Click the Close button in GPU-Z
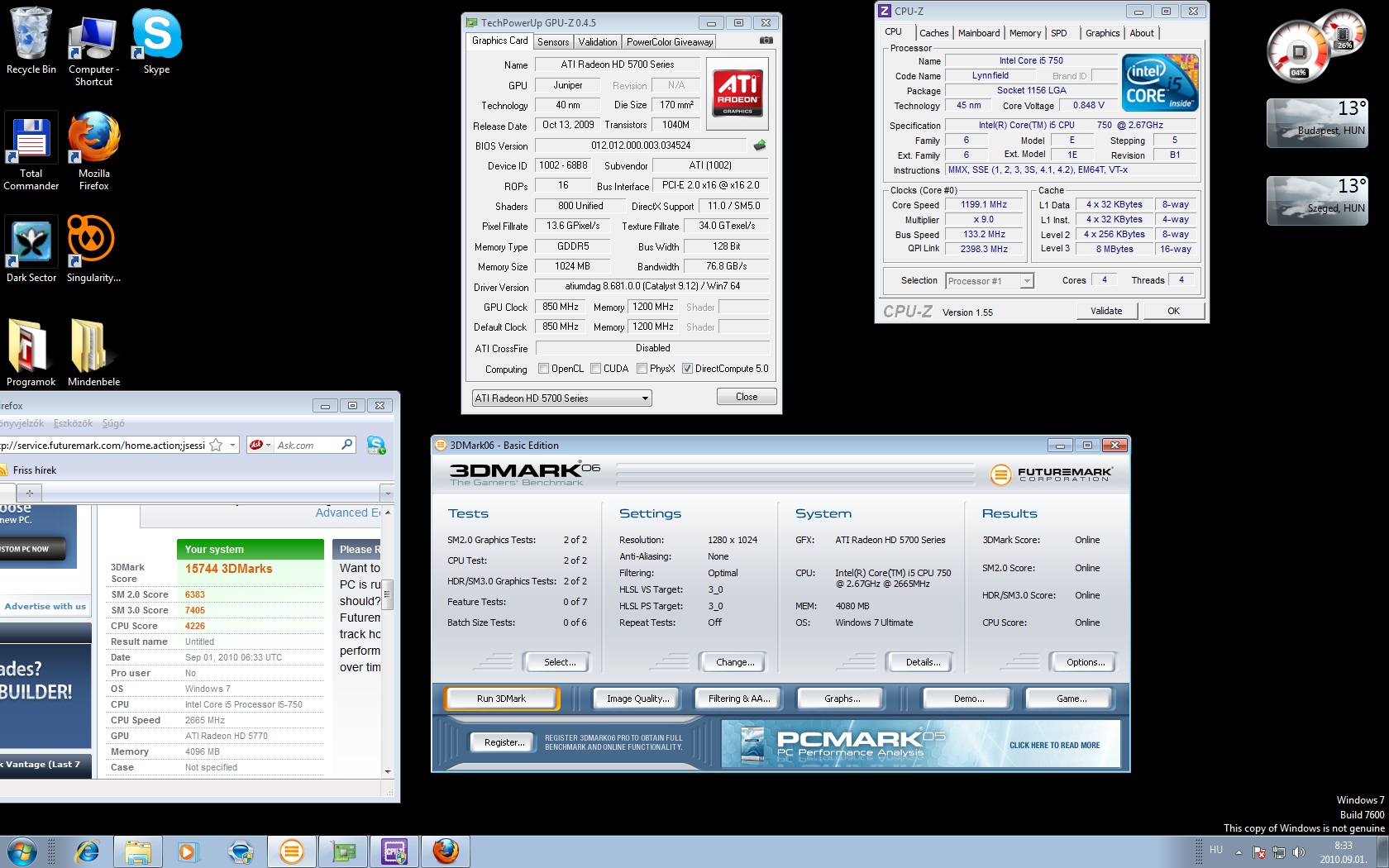This screenshot has width=1389, height=868. point(747,397)
